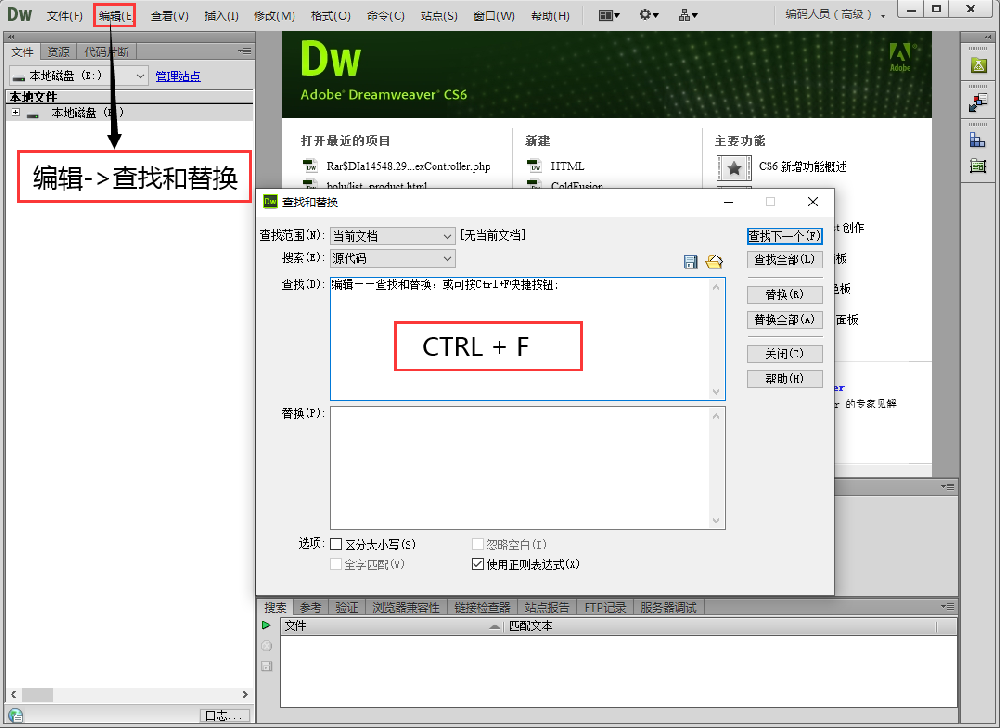The height and width of the screenshot is (728, 1000).
Task: Click the drive icon in the local files tree
Action: 33,113
